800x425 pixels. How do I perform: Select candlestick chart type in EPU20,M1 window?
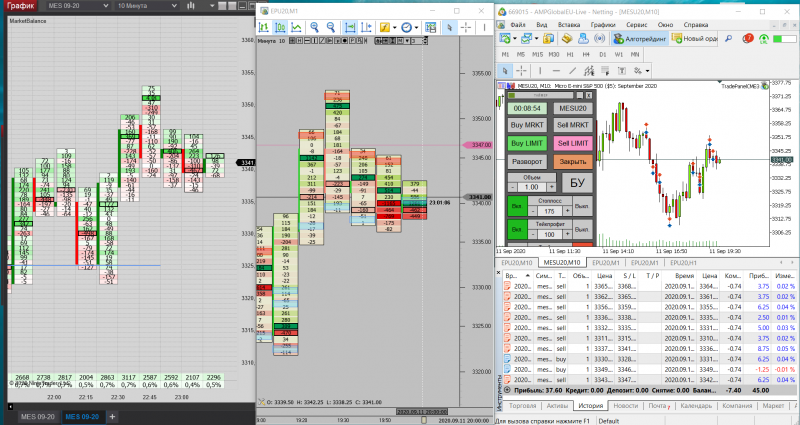[280, 28]
